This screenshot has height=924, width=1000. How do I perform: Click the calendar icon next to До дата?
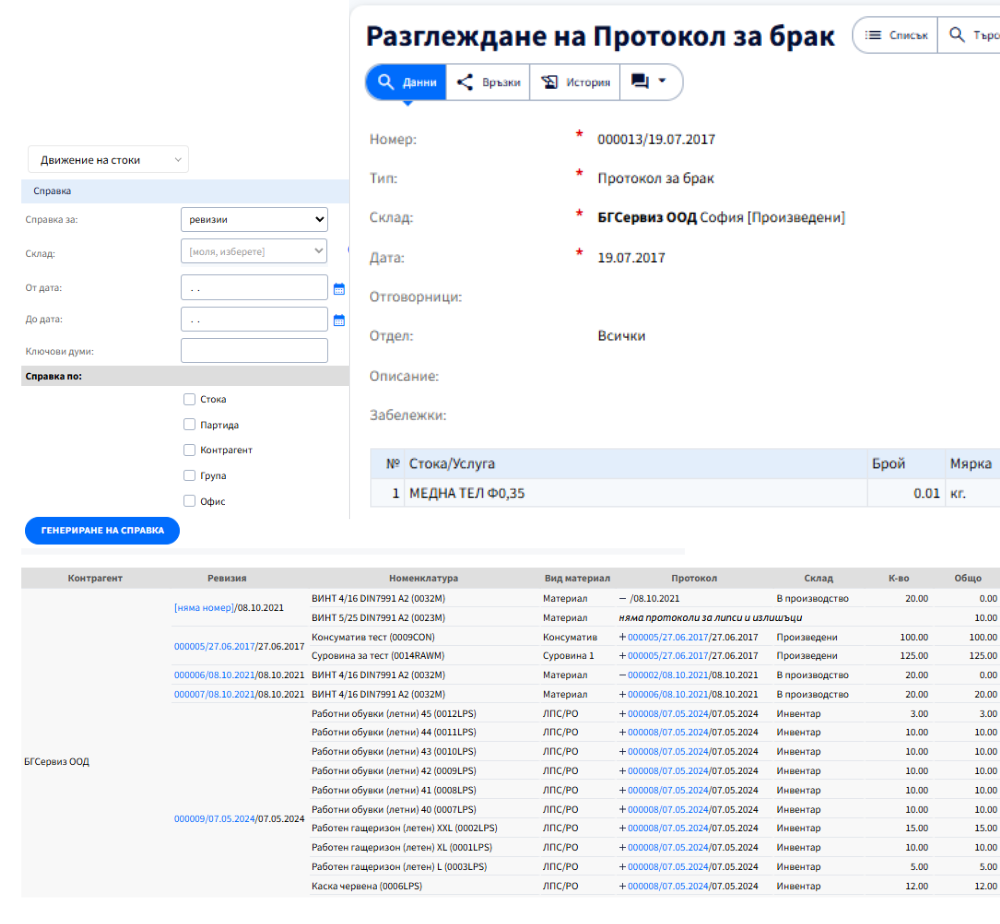(x=339, y=321)
